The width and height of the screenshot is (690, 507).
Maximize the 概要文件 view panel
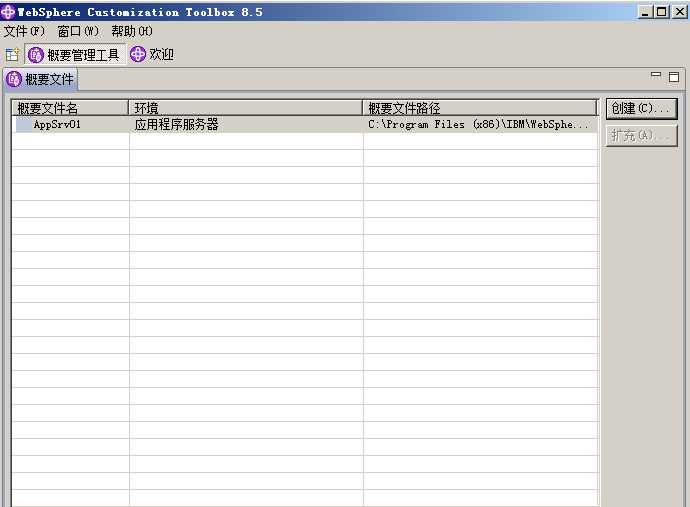pyautogui.click(x=674, y=77)
